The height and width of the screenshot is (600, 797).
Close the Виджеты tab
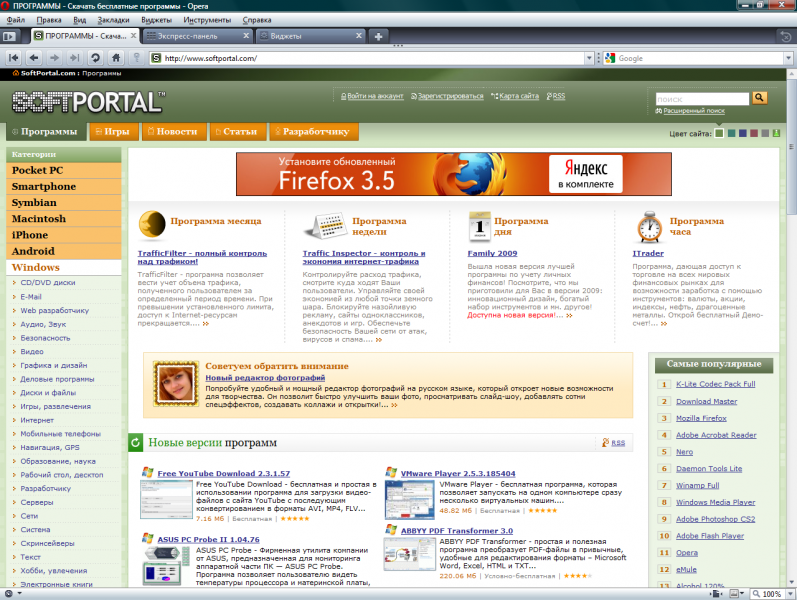click(359, 36)
